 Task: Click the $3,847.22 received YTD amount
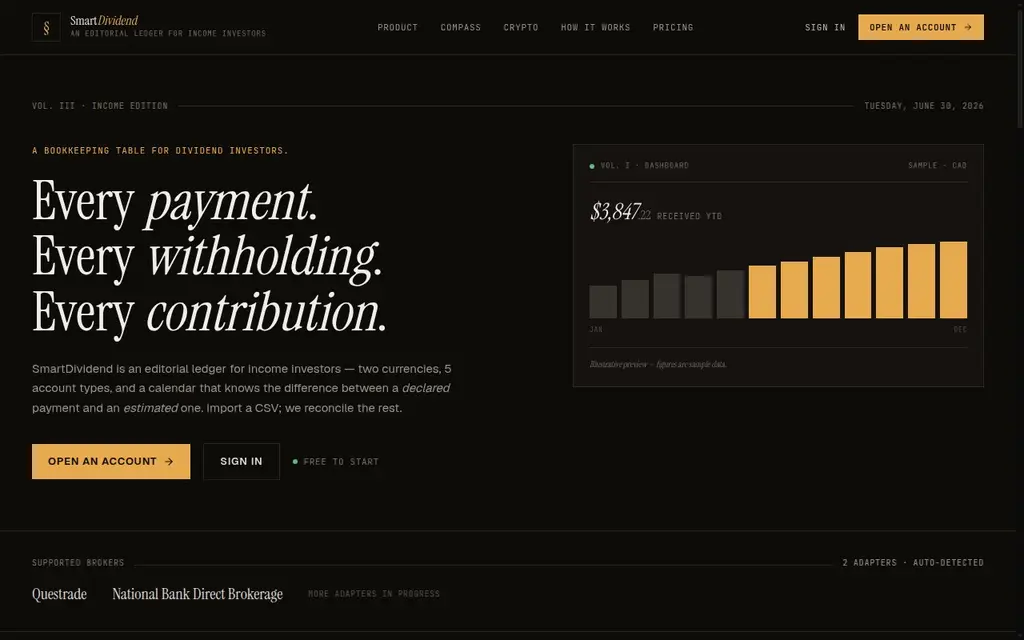[620, 212]
